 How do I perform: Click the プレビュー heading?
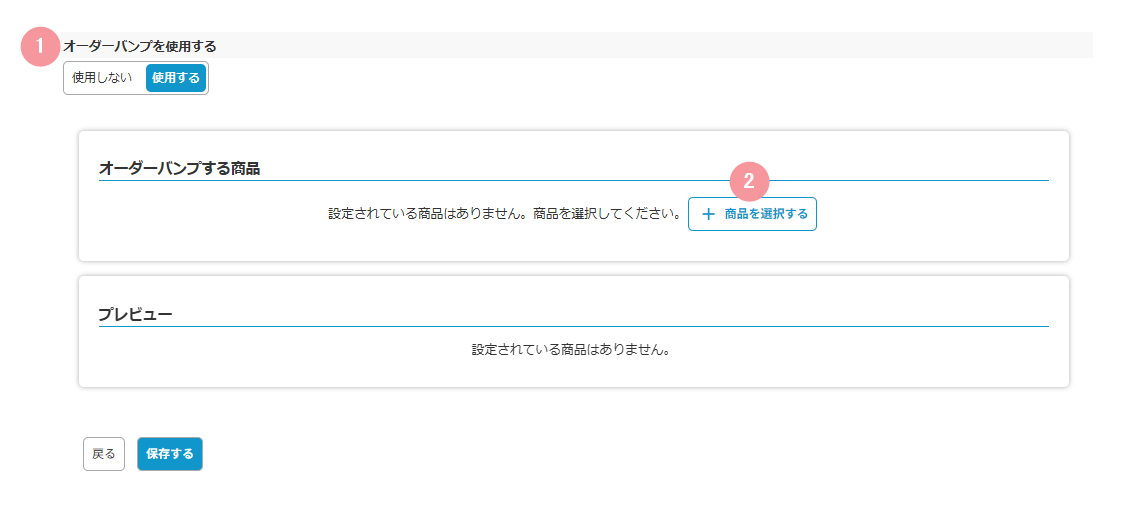135,315
